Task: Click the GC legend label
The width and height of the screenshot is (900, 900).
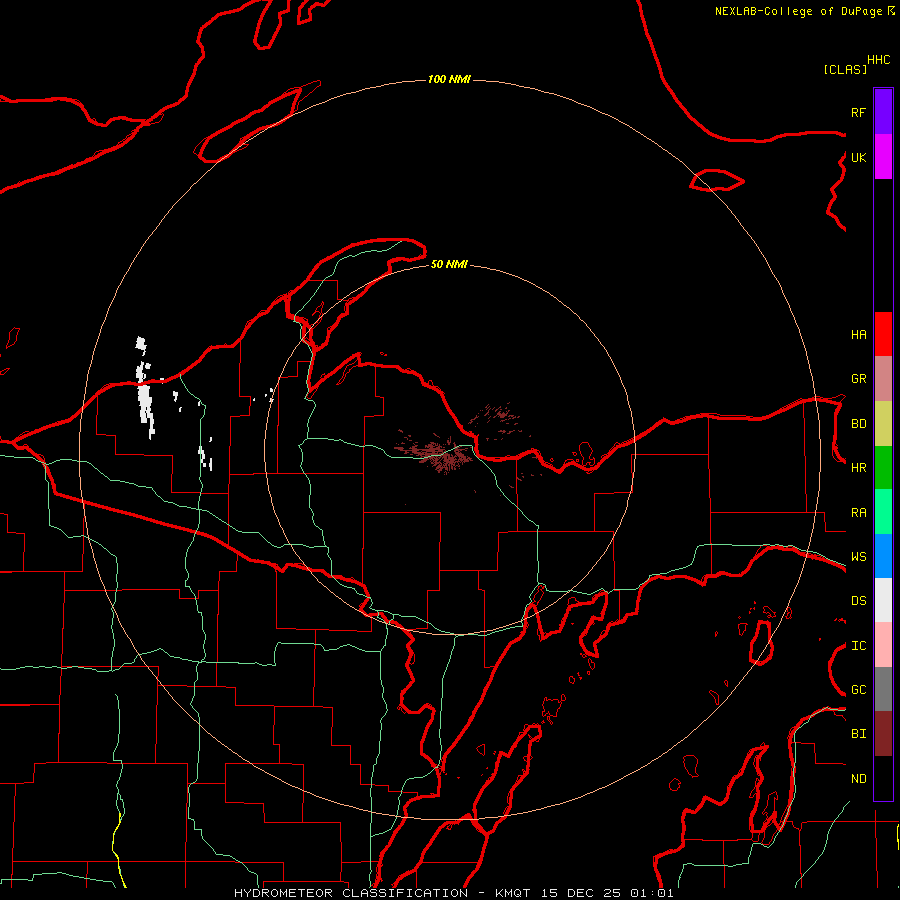Action: click(x=858, y=690)
